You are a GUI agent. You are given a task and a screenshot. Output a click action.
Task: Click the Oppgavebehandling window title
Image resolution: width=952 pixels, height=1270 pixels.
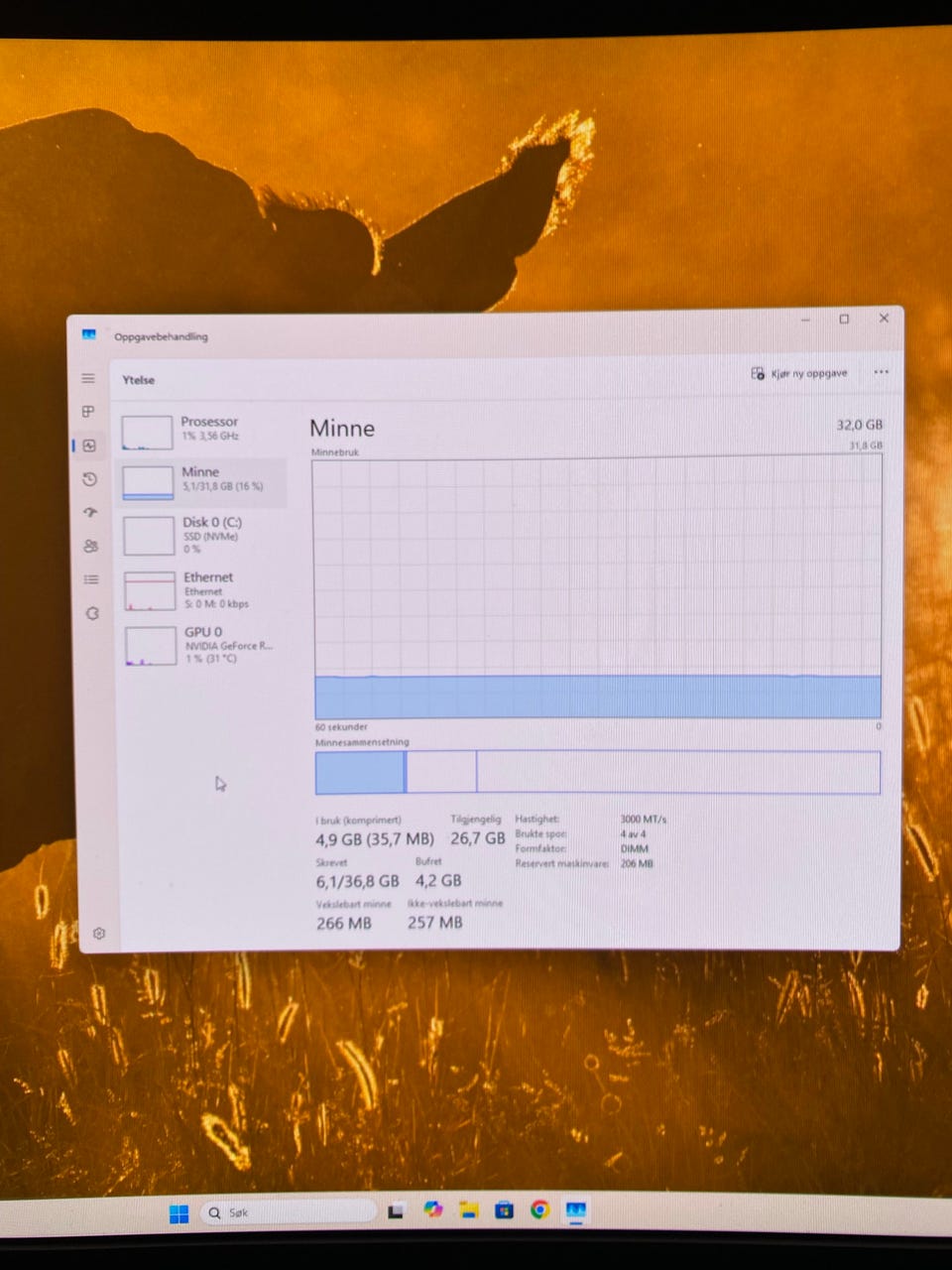161,336
